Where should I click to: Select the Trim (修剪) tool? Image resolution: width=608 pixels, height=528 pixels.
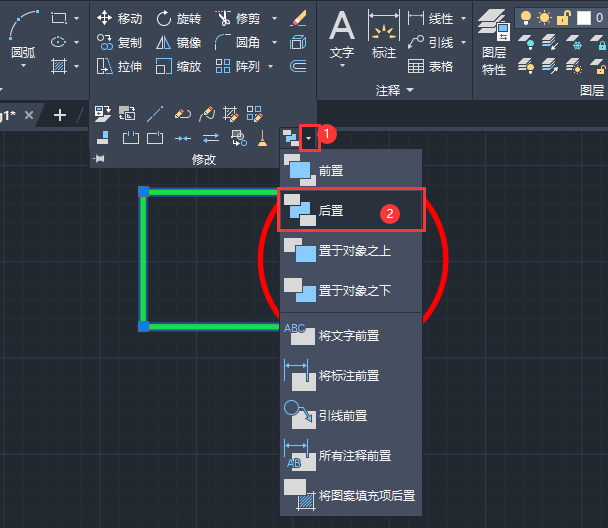point(237,18)
